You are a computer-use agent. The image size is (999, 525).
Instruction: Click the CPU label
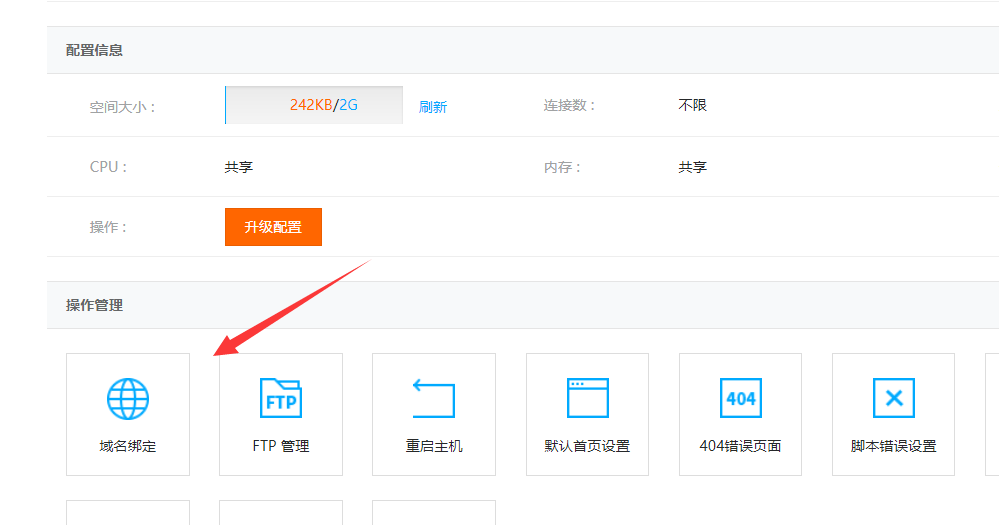(x=108, y=167)
